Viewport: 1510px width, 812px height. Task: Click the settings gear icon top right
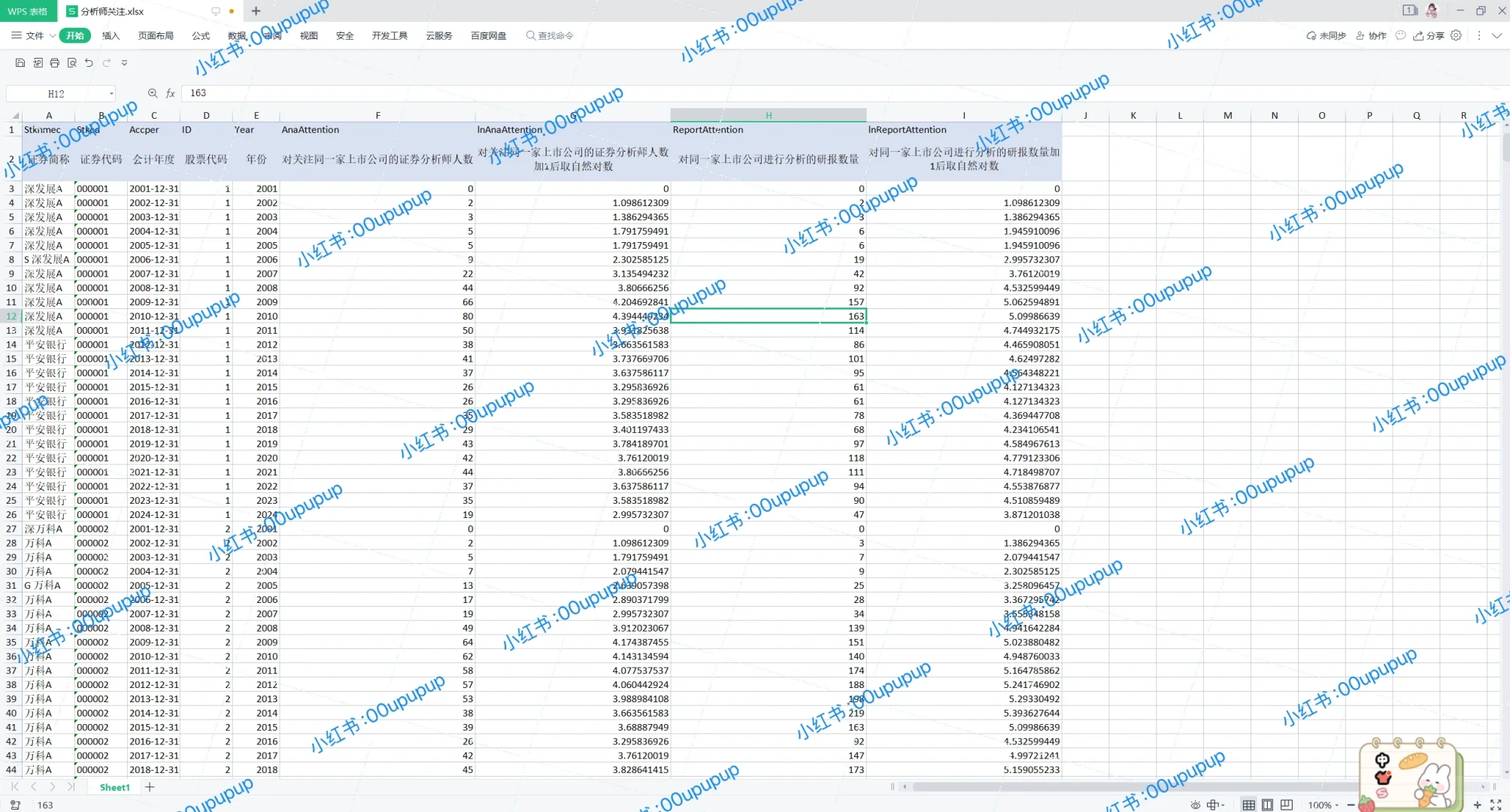(x=1457, y=35)
